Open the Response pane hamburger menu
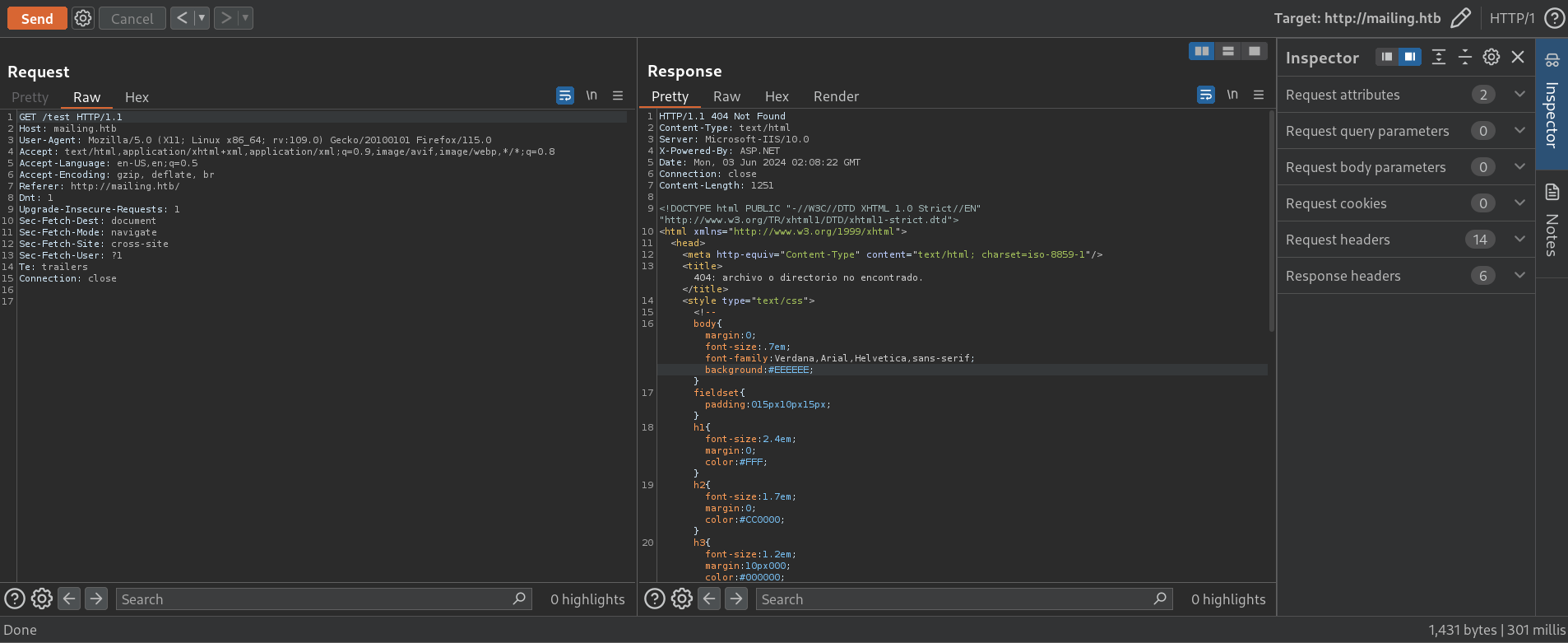Viewport: 1568px width, 643px height. [1259, 95]
